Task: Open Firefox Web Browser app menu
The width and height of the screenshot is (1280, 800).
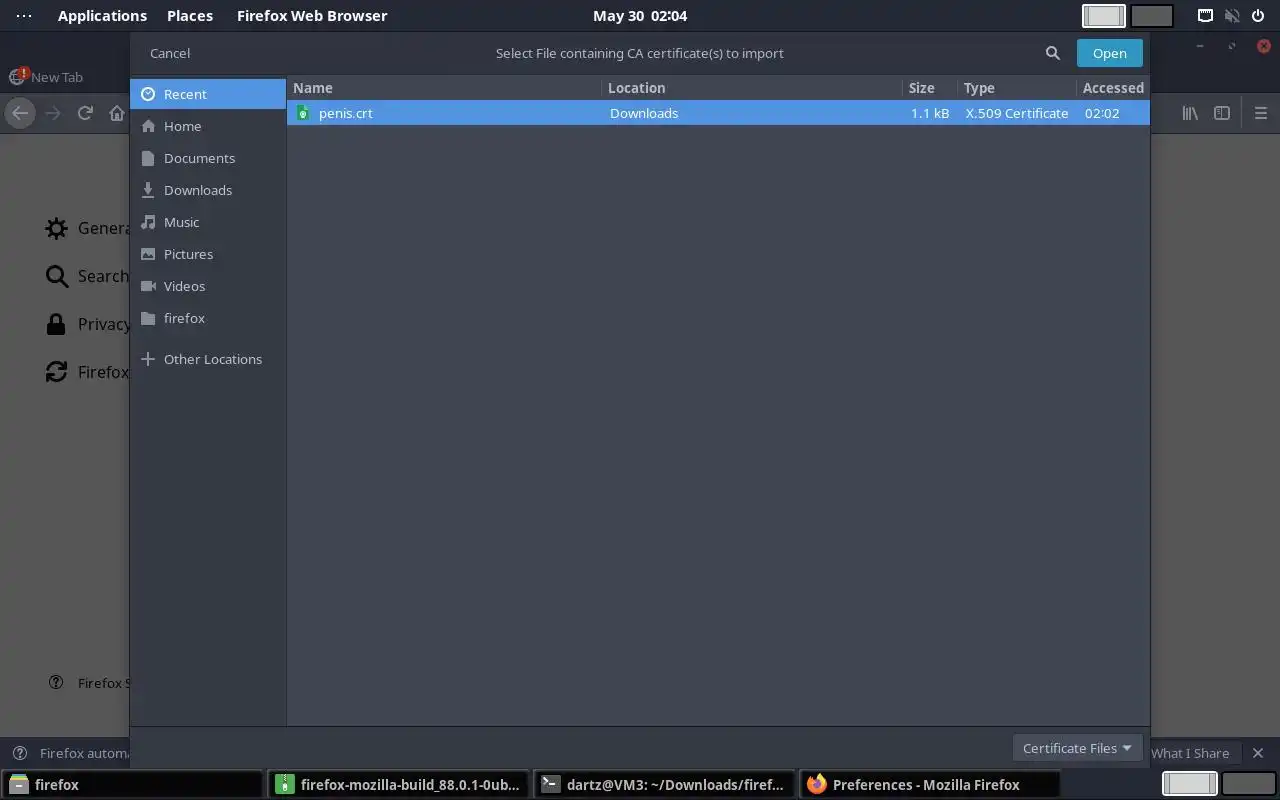Action: point(312,16)
